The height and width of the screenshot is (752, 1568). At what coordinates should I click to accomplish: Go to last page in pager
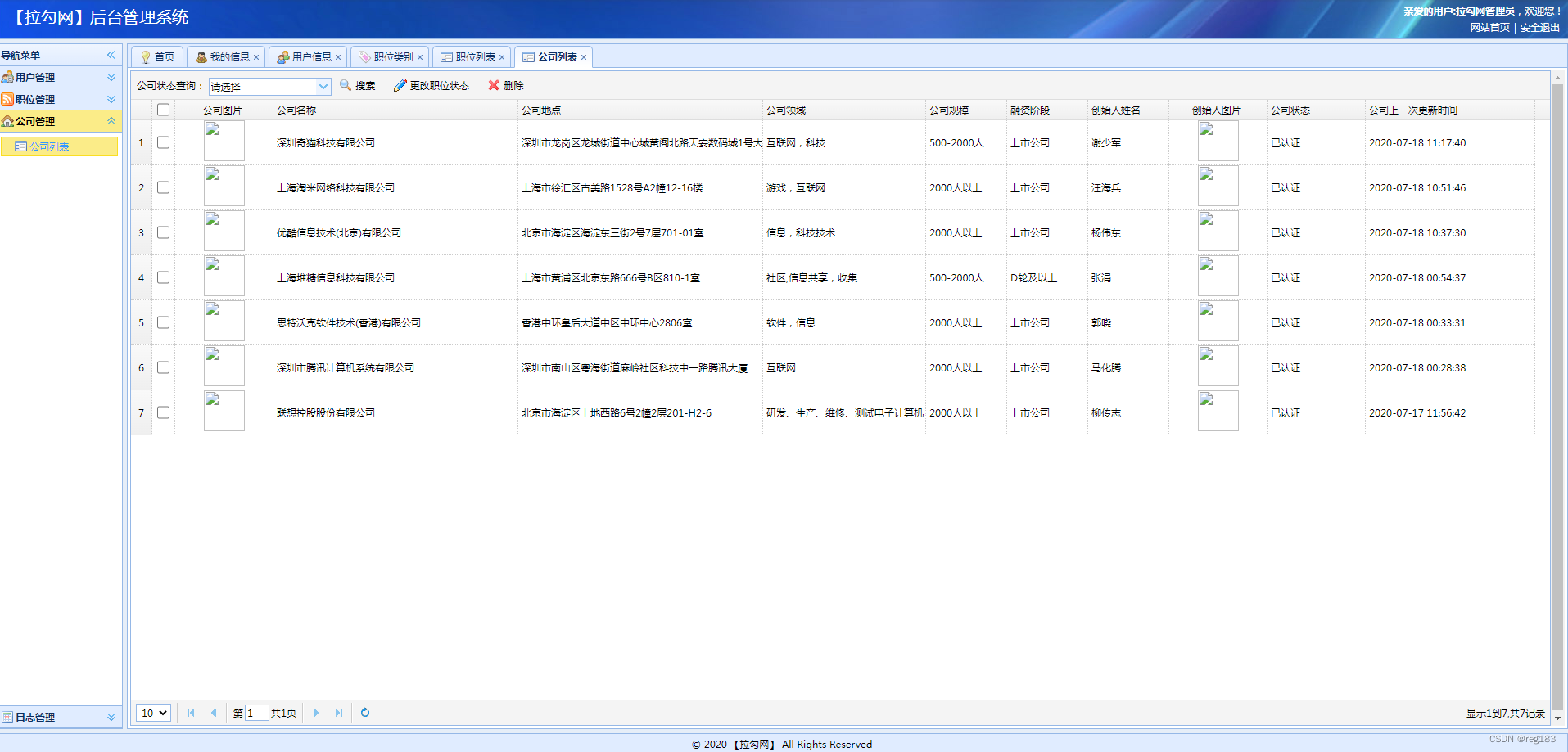tap(339, 713)
